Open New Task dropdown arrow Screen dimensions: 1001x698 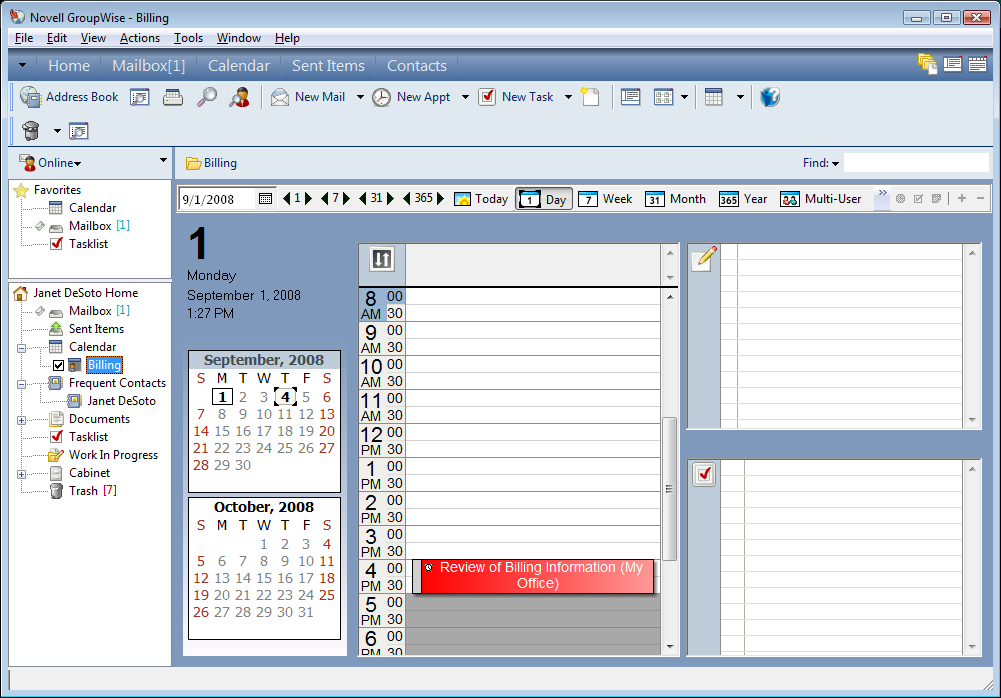point(568,97)
